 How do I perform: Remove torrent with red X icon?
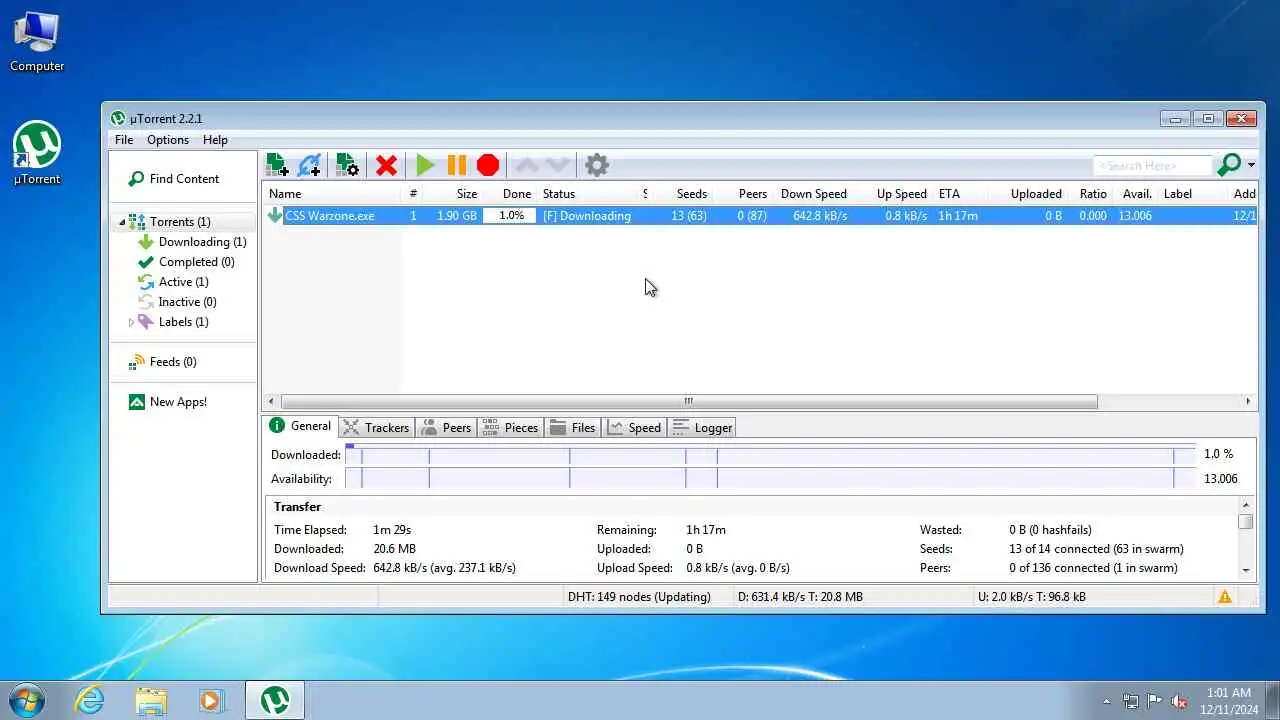tap(386, 165)
